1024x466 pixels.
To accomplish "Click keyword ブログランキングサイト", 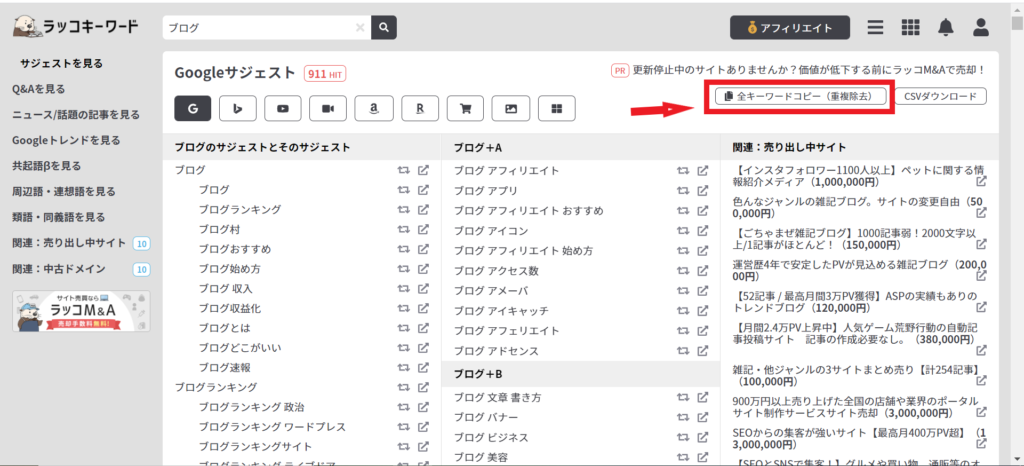I will (255, 446).
